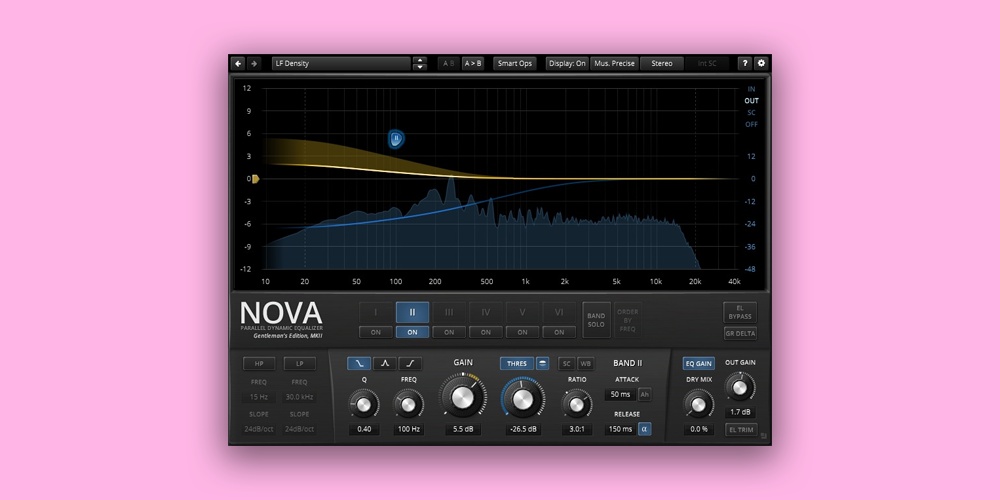Viewport: 1000px width, 500px height.
Task: Select the low shelf filter shape
Action: [359, 364]
